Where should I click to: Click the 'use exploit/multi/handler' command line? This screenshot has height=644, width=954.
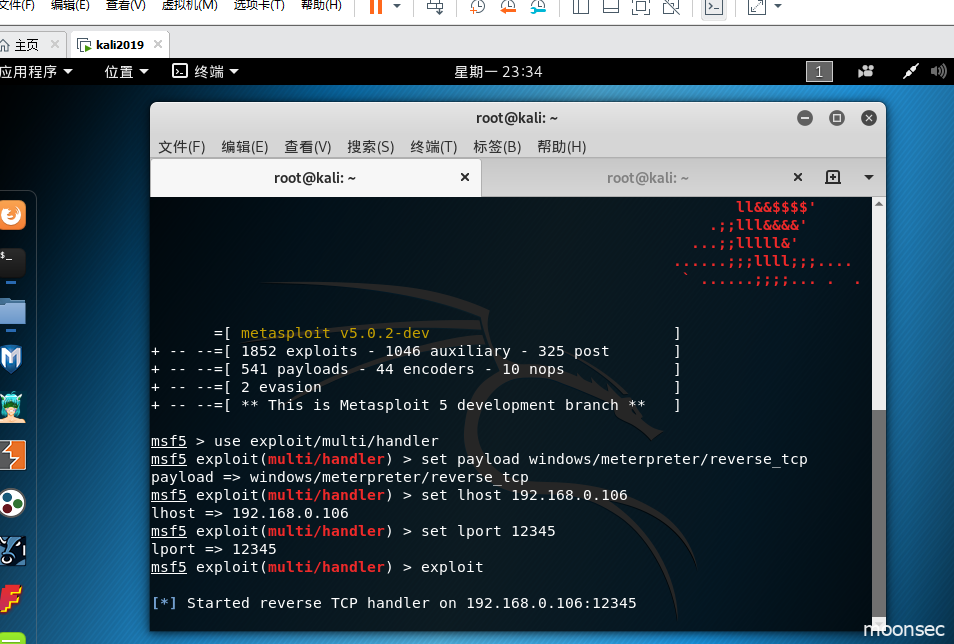coord(294,441)
